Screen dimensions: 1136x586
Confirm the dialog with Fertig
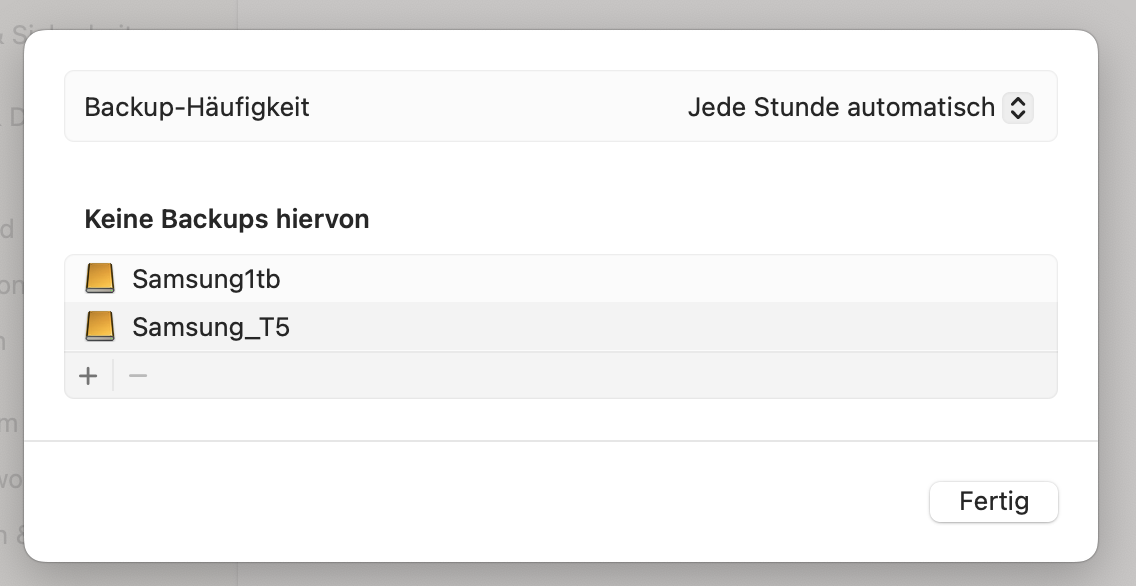[x=993, y=501]
